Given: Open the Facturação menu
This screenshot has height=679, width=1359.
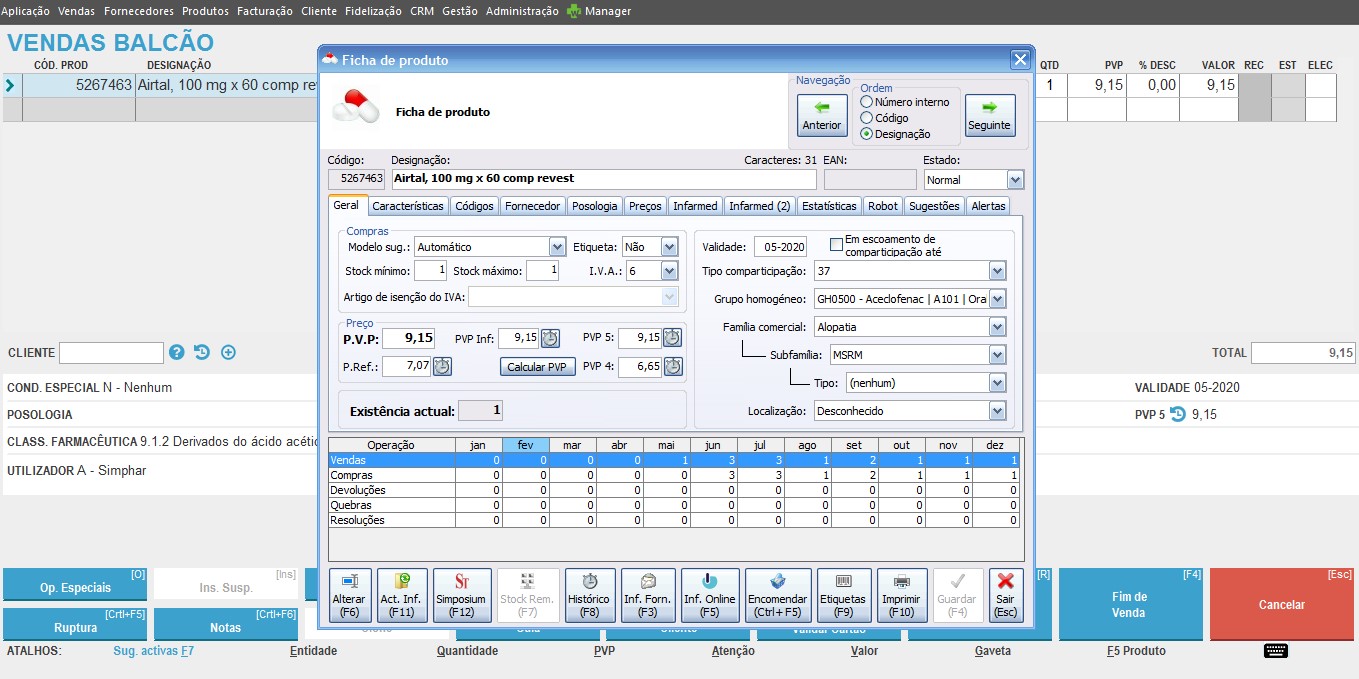Looking at the screenshot, I should [265, 11].
